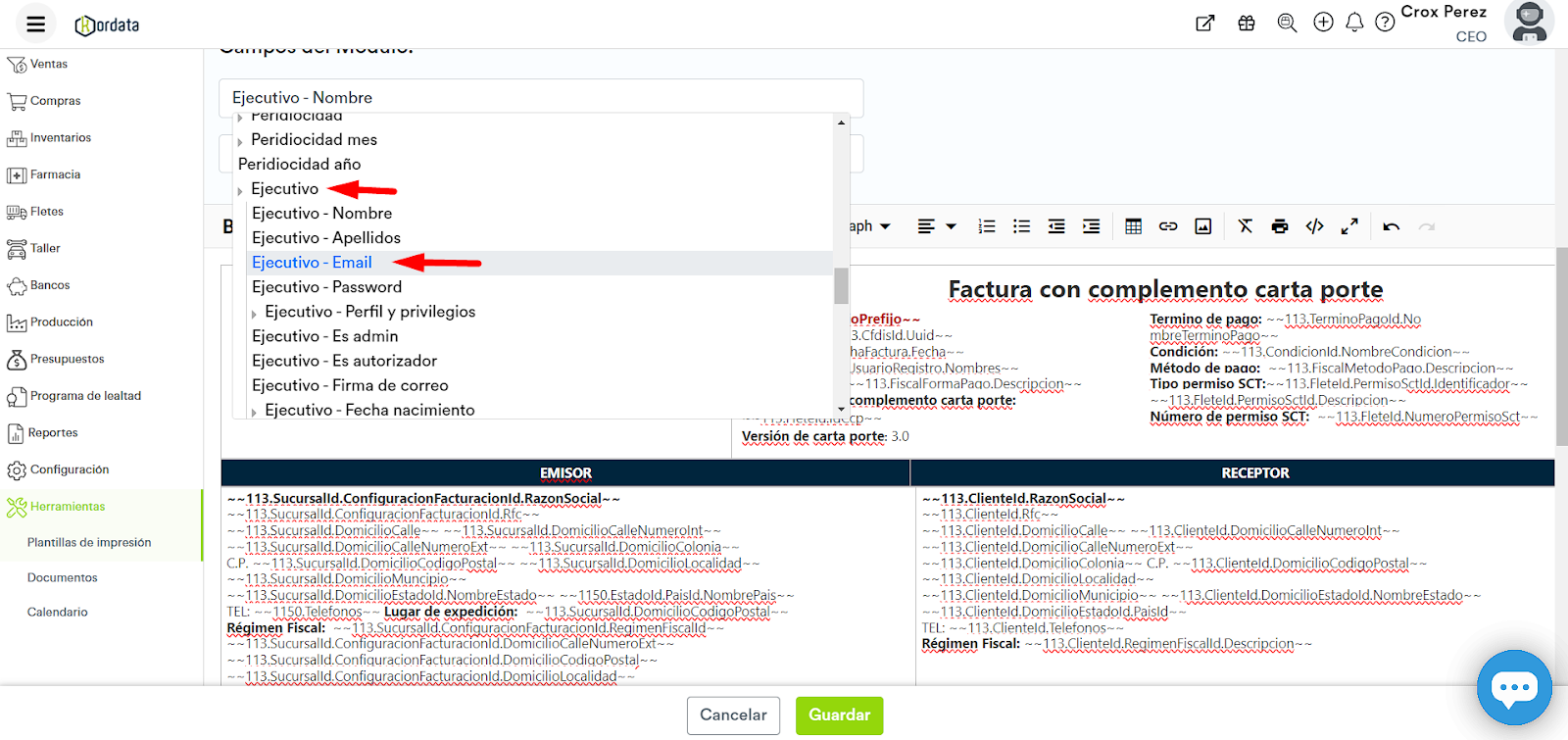1568x740 pixels.
Task: Print the template using printer icon
Action: coord(1280,226)
